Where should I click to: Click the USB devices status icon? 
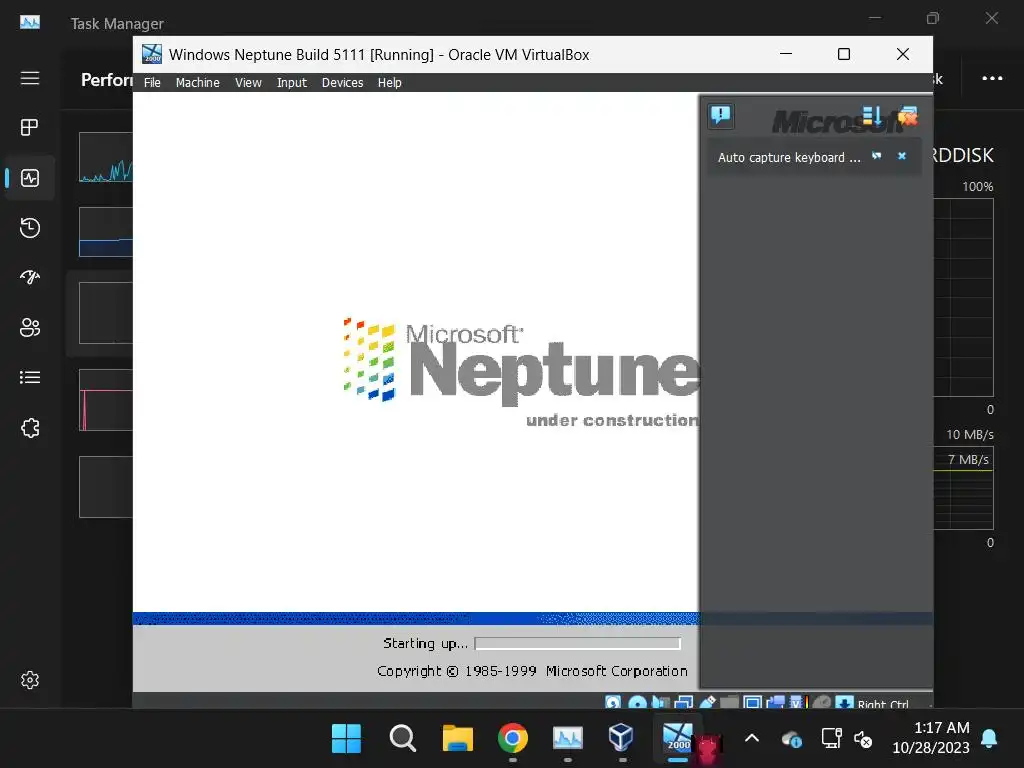coord(707,703)
